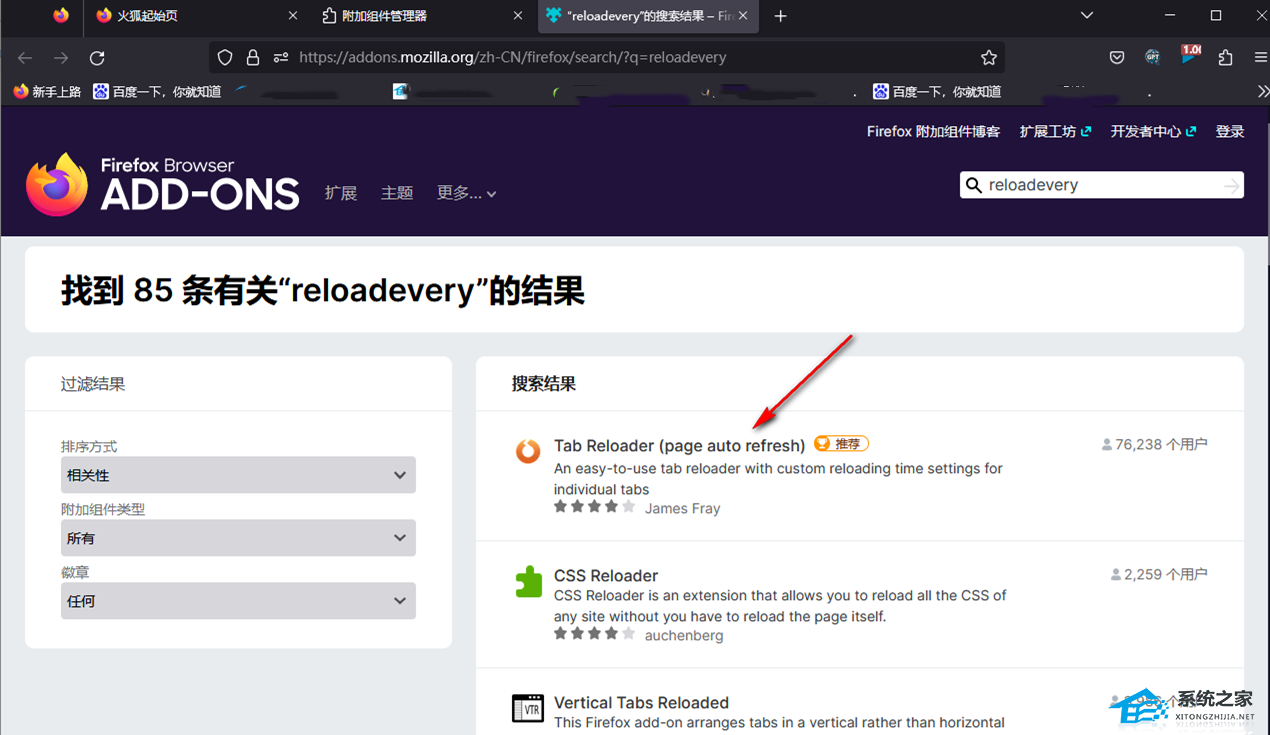List all open tabs
The height and width of the screenshot is (735, 1270).
pos(1087,16)
